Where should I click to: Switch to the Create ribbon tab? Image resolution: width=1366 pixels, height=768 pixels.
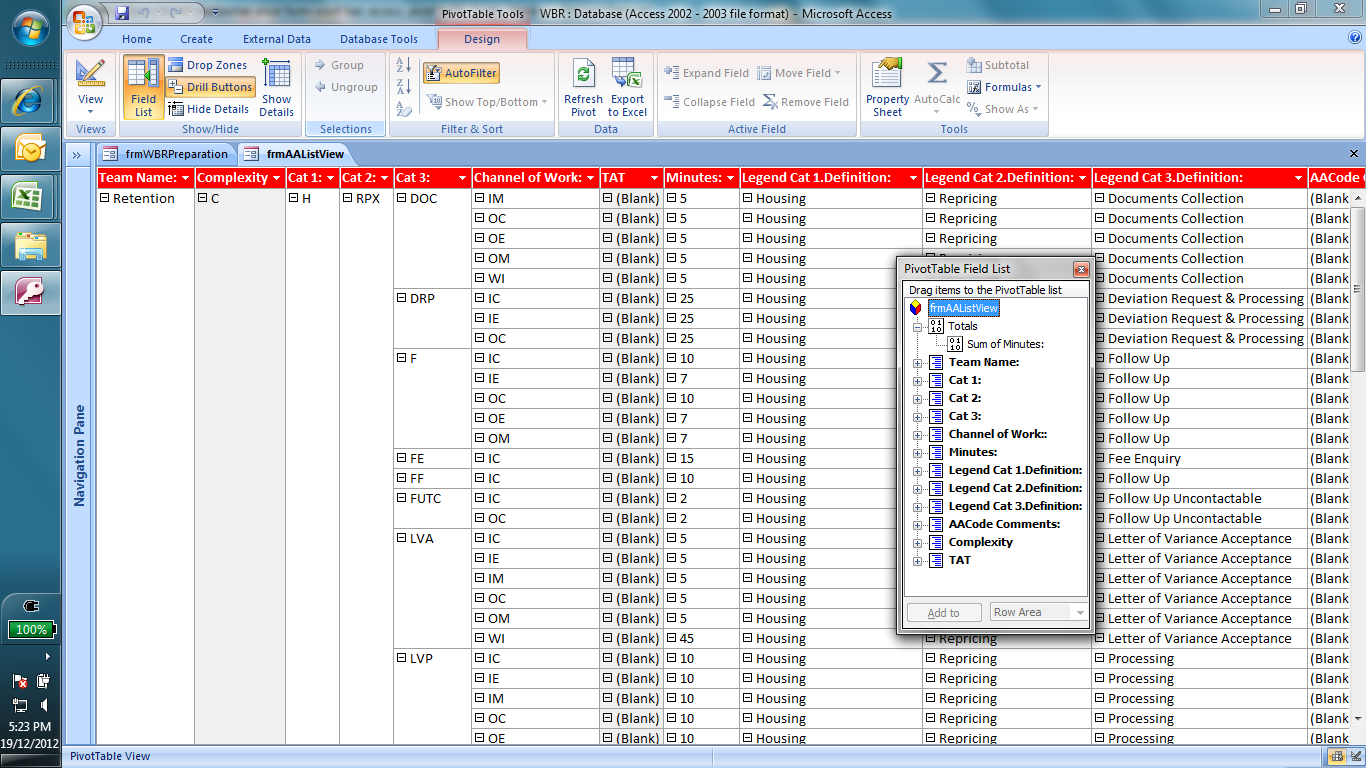point(196,39)
